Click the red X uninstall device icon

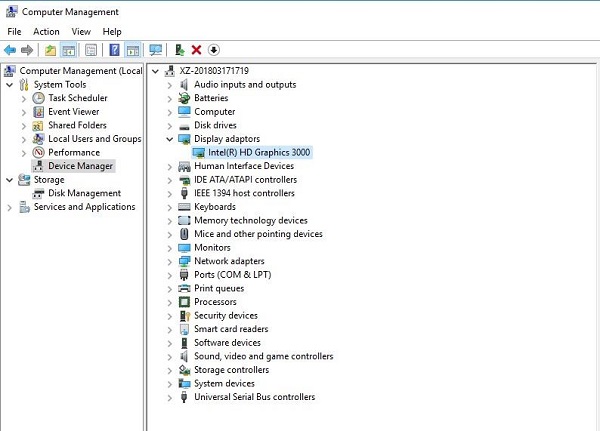click(x=197, y=50)
